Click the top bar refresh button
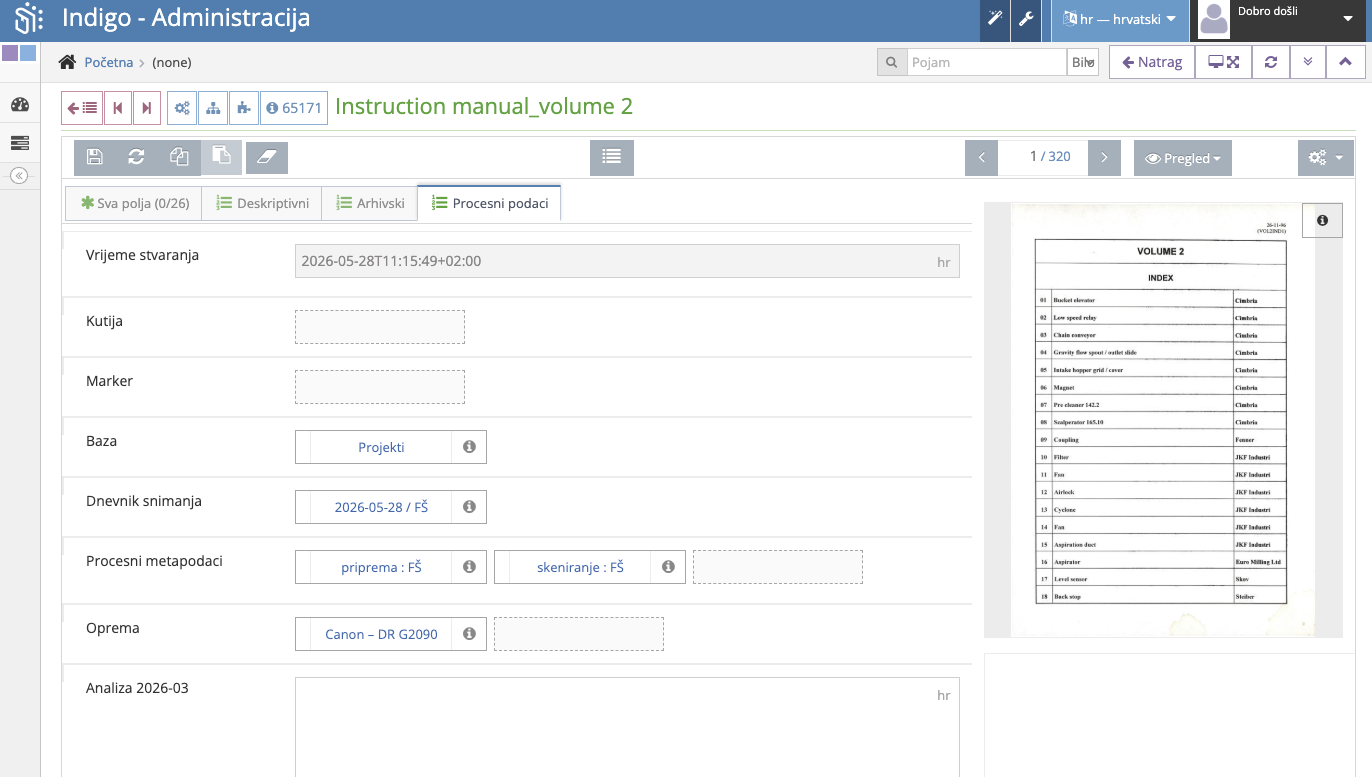 pos(1271,62)
